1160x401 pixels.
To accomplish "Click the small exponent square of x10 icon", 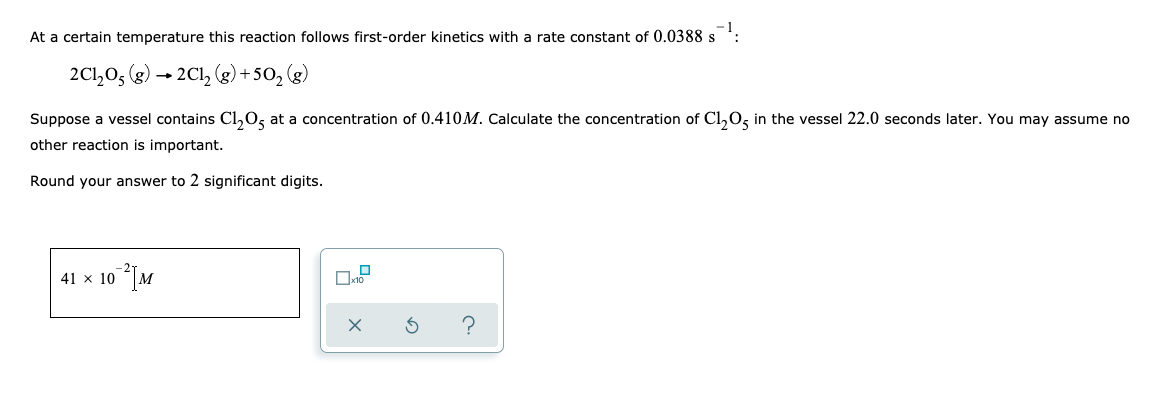I will (x=364, y=269).
